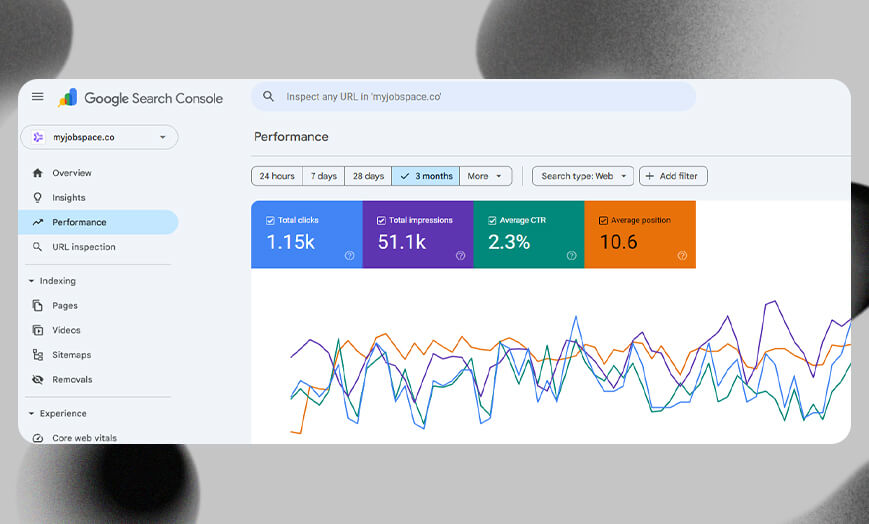
Task: Open the hamburger main menu
Action: (x=38, y=97)
